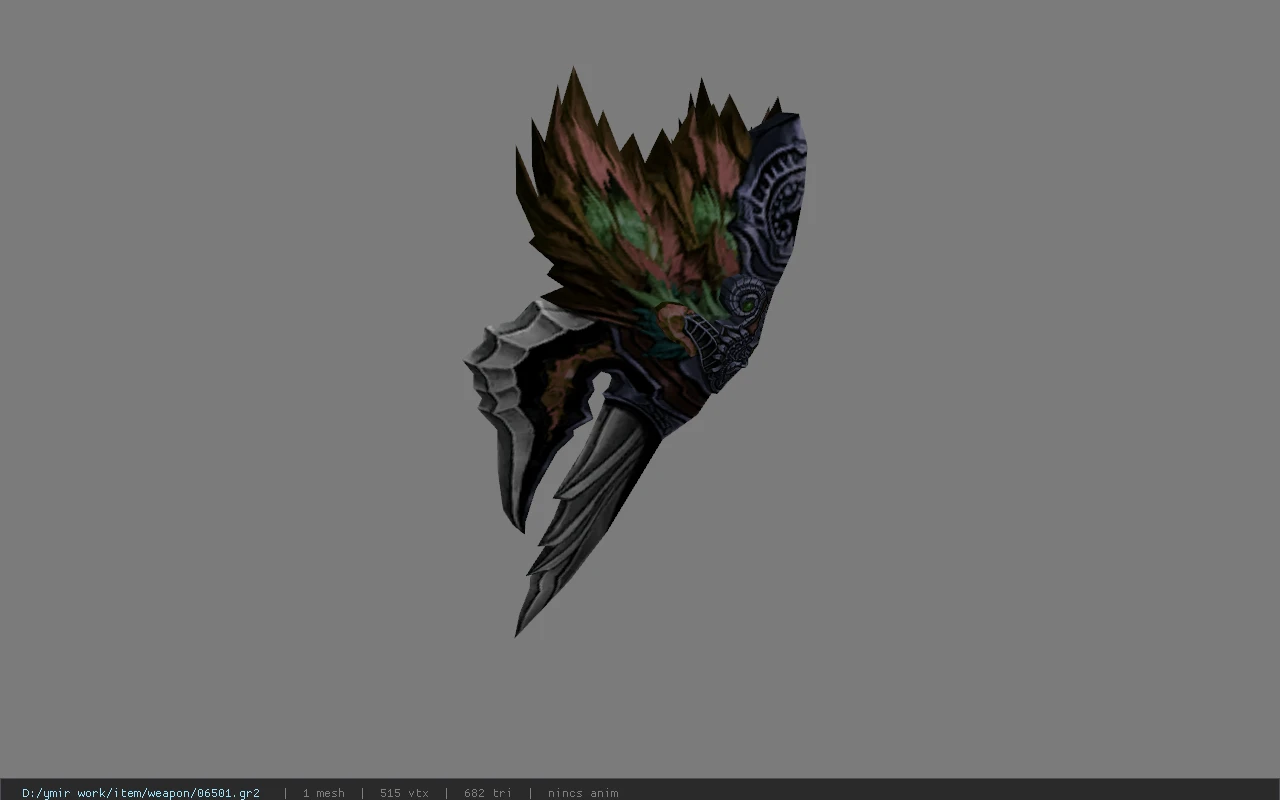Click the feathered claw weapon model
Screen dimensions: 1280x800
click(636, 350)
